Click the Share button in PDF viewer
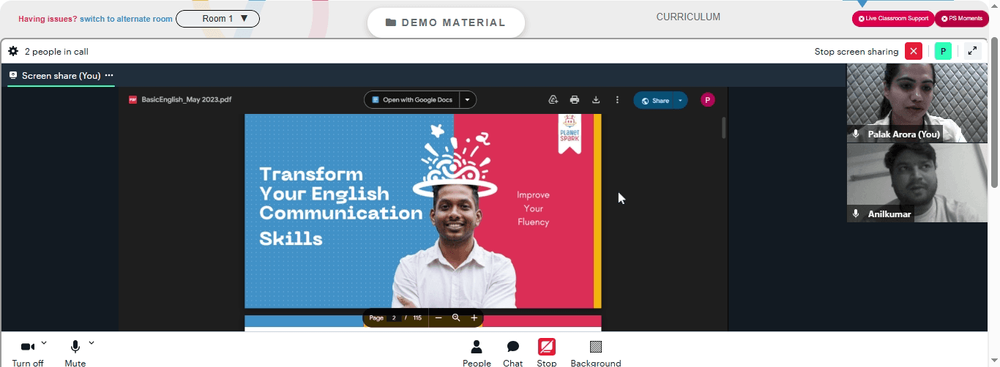The image size is (1000, 367). point(655,100)
